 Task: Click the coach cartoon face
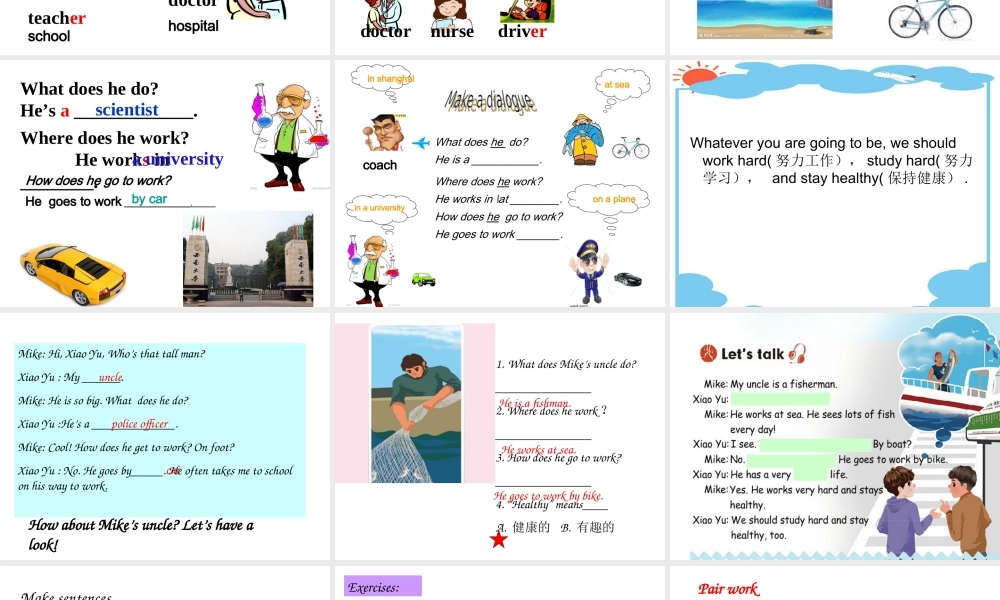[384, 133]
